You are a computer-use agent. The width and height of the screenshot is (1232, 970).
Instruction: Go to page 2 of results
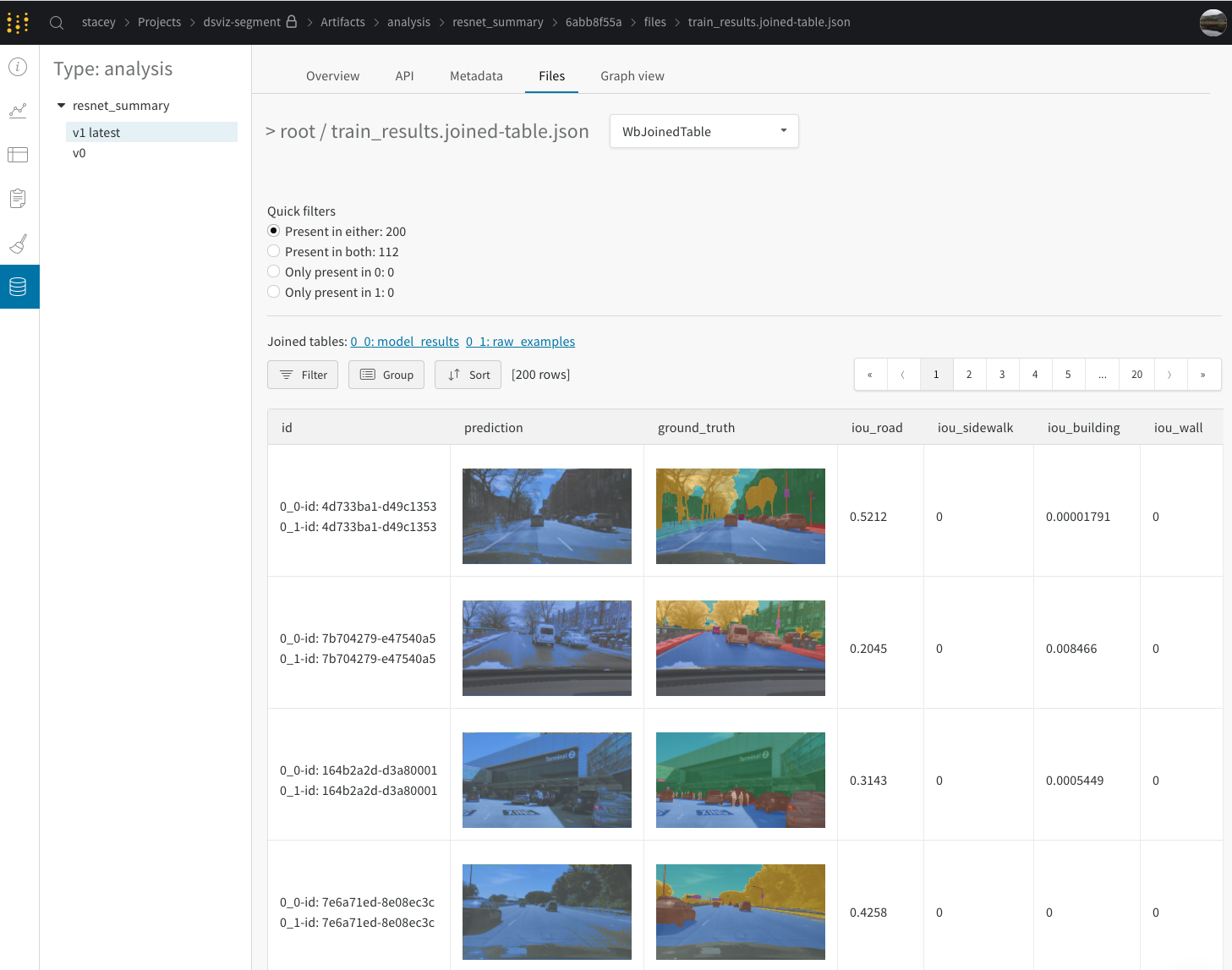(969, 375)
